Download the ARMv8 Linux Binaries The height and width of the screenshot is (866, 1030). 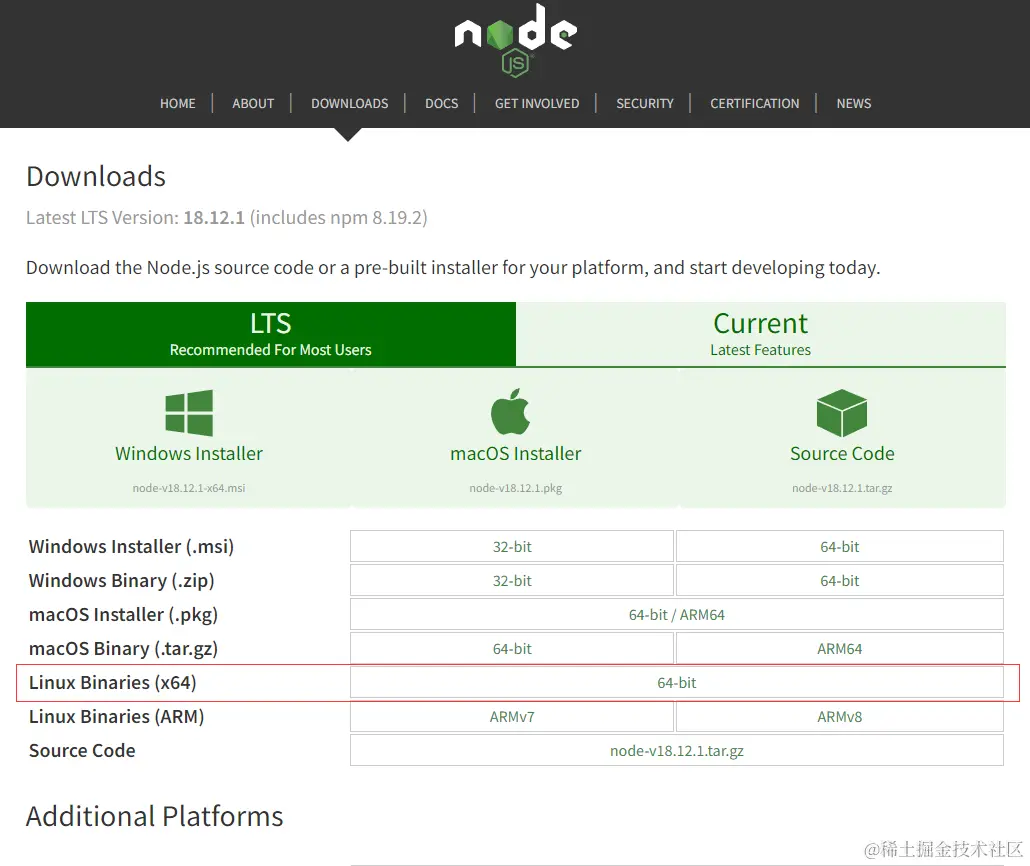840,716
